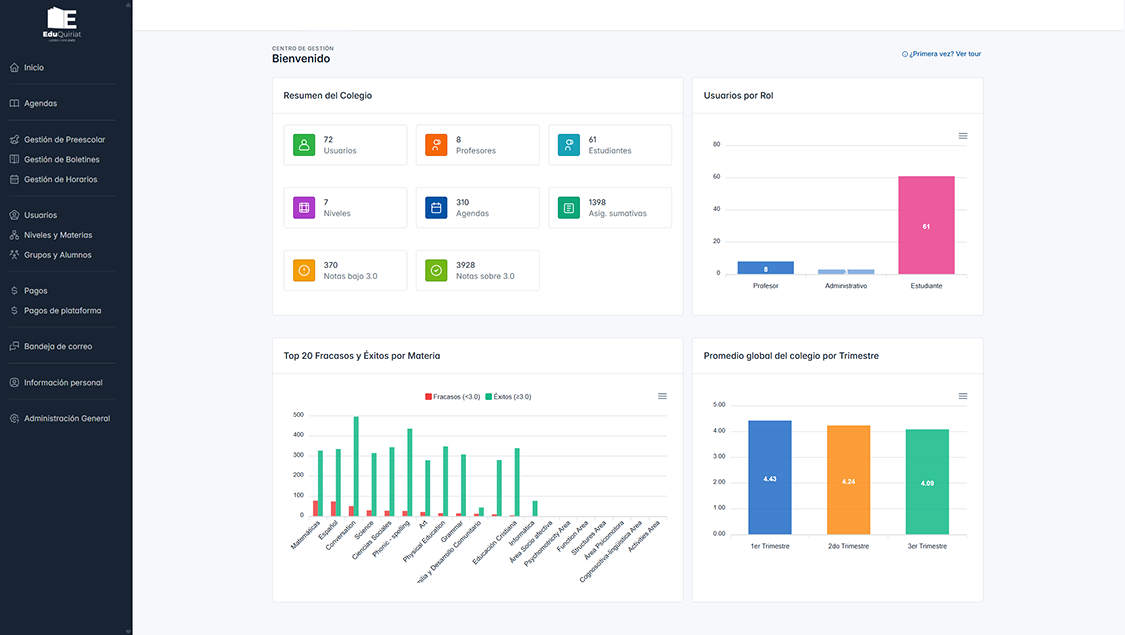
Task: Click the light blue Administrativo bar
Action: [x=846, y=272]
